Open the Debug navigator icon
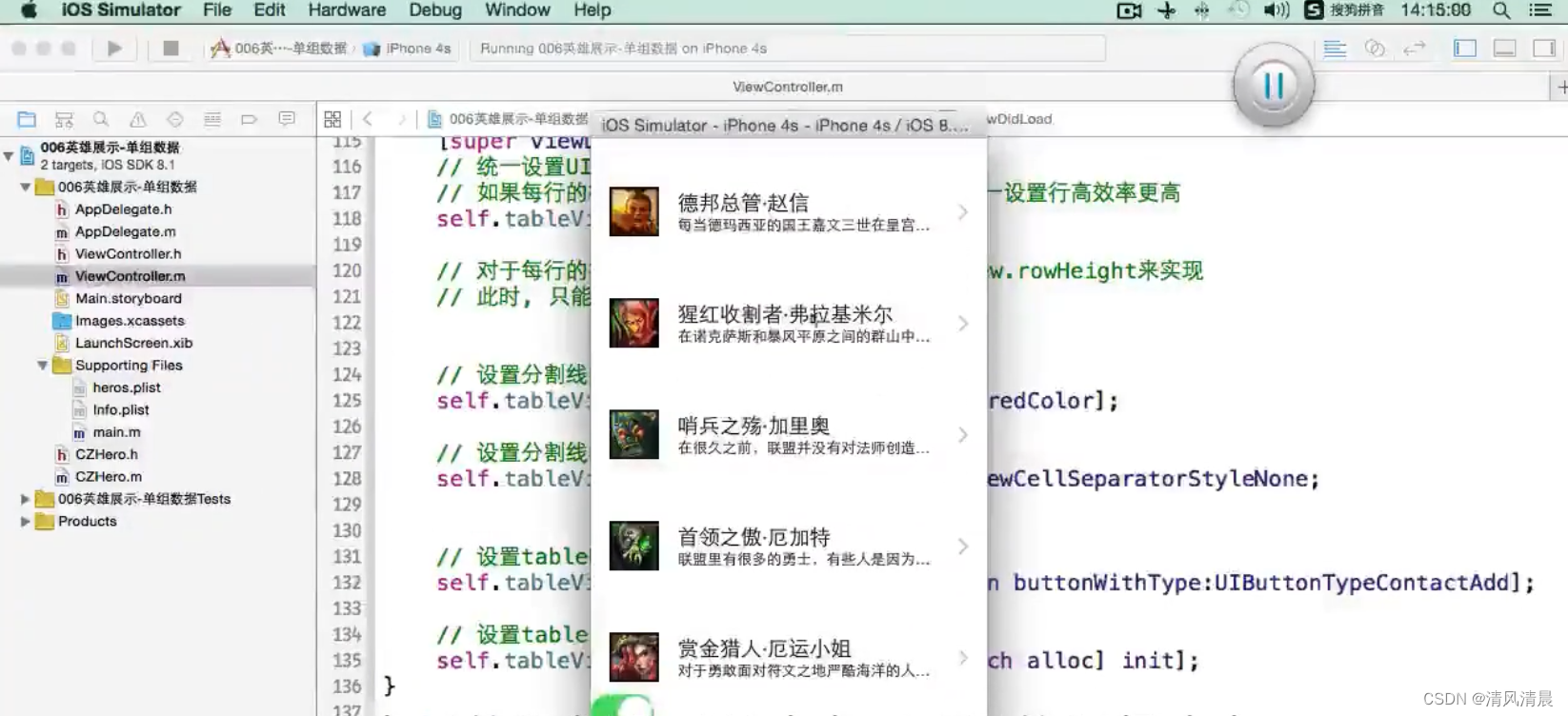This screenshot has width=1568, height=716. point(212,119)
